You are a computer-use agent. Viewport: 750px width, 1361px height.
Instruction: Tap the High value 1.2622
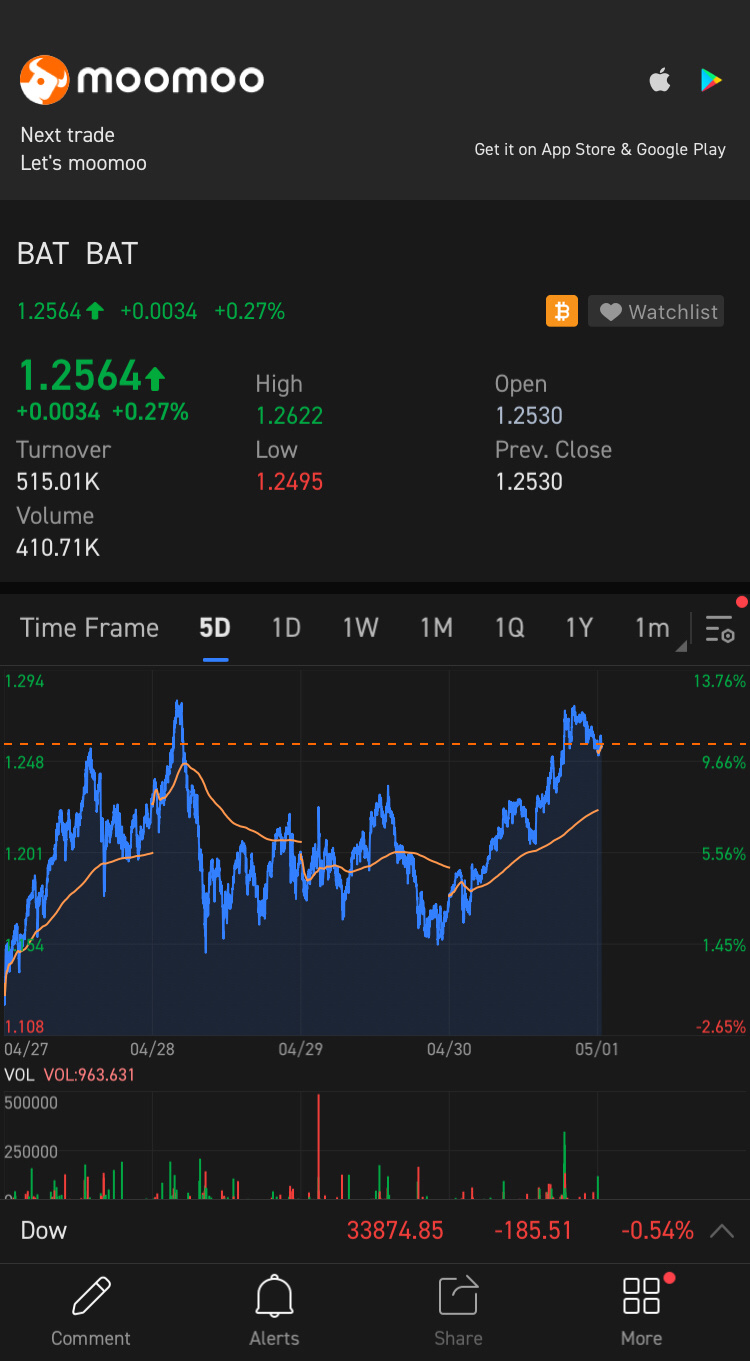(290, 416)
